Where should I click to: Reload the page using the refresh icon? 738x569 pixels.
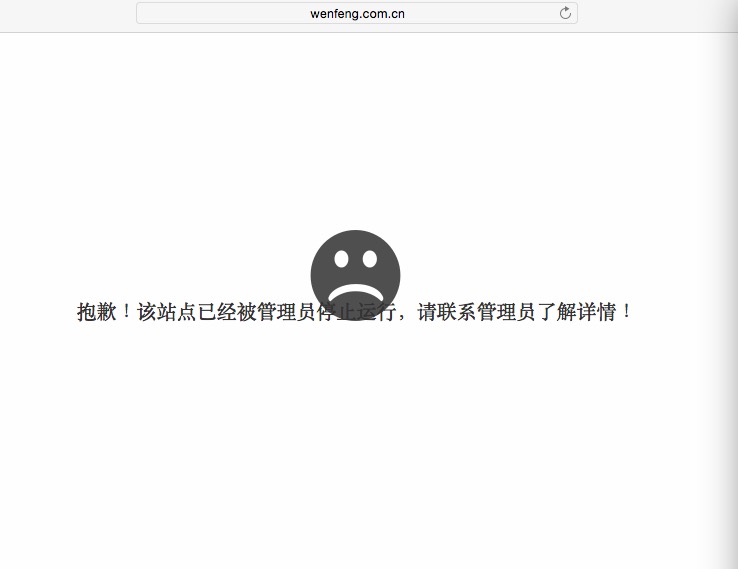point(565,13)
